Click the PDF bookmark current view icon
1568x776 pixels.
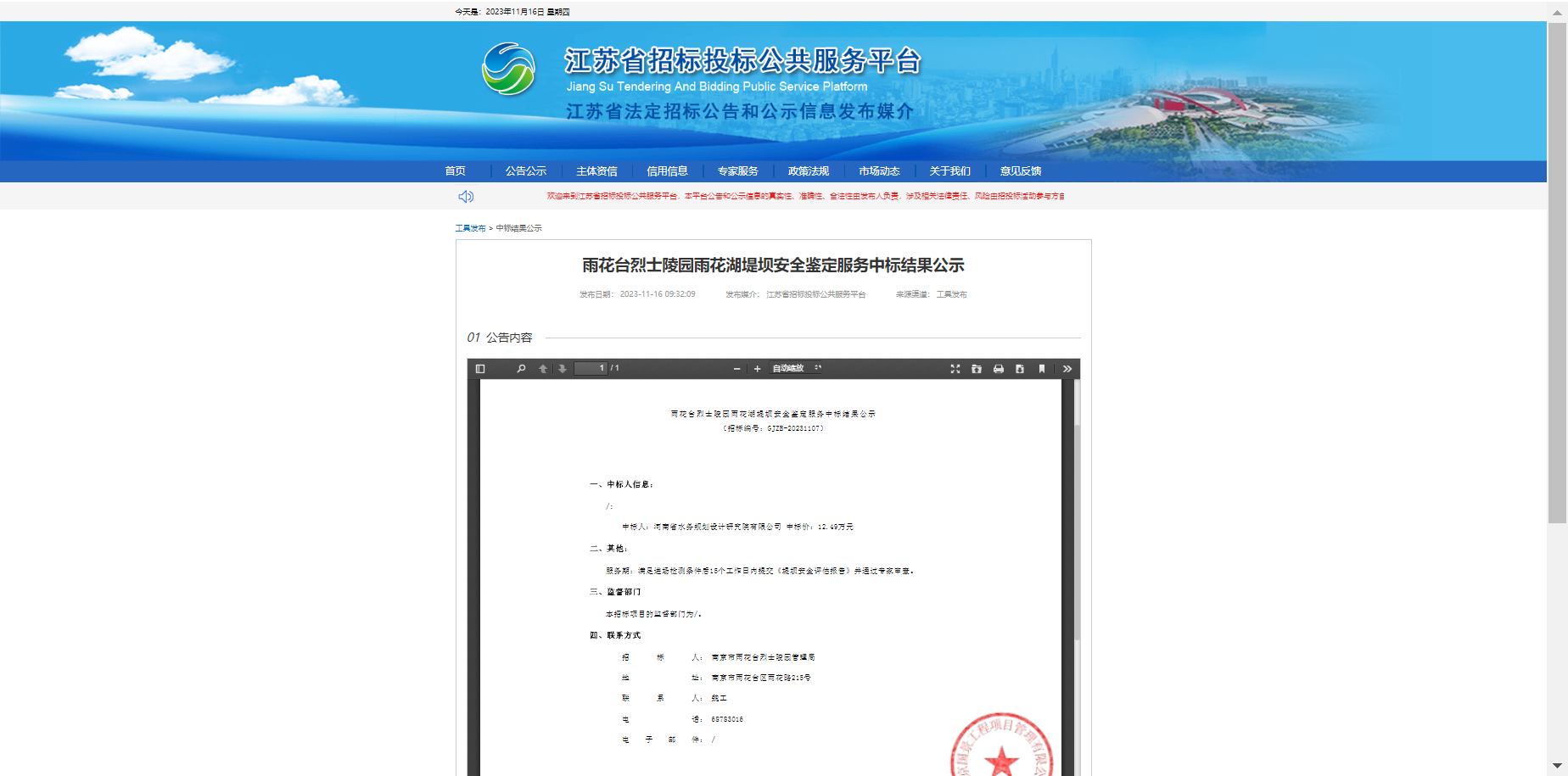coord(1042,369)
